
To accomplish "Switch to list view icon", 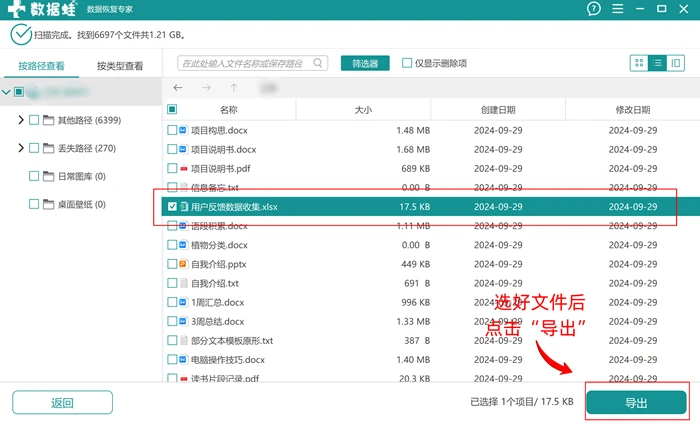I will coord(657,63).
